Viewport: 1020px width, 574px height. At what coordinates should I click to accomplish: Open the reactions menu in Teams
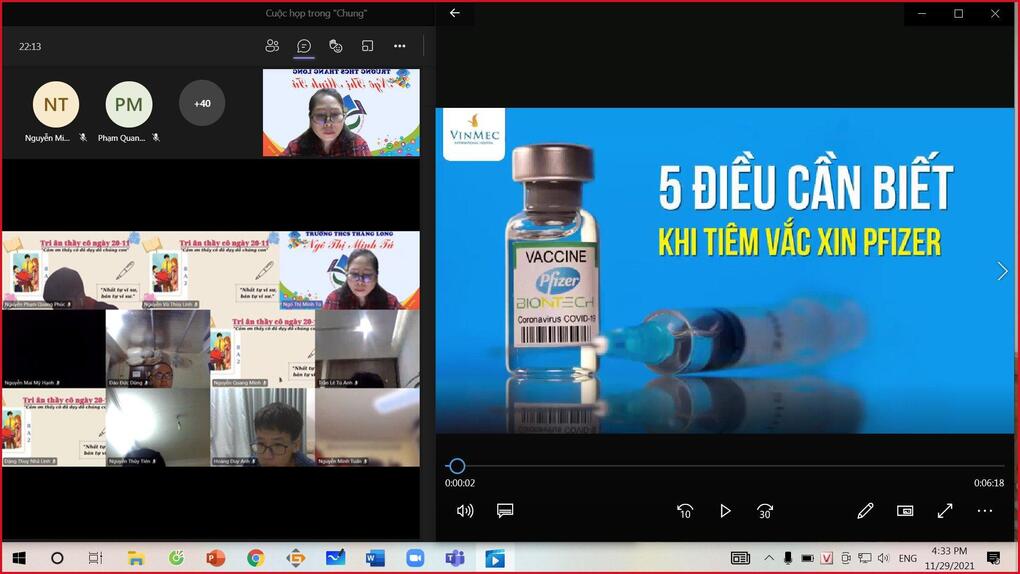click(336, 46)
